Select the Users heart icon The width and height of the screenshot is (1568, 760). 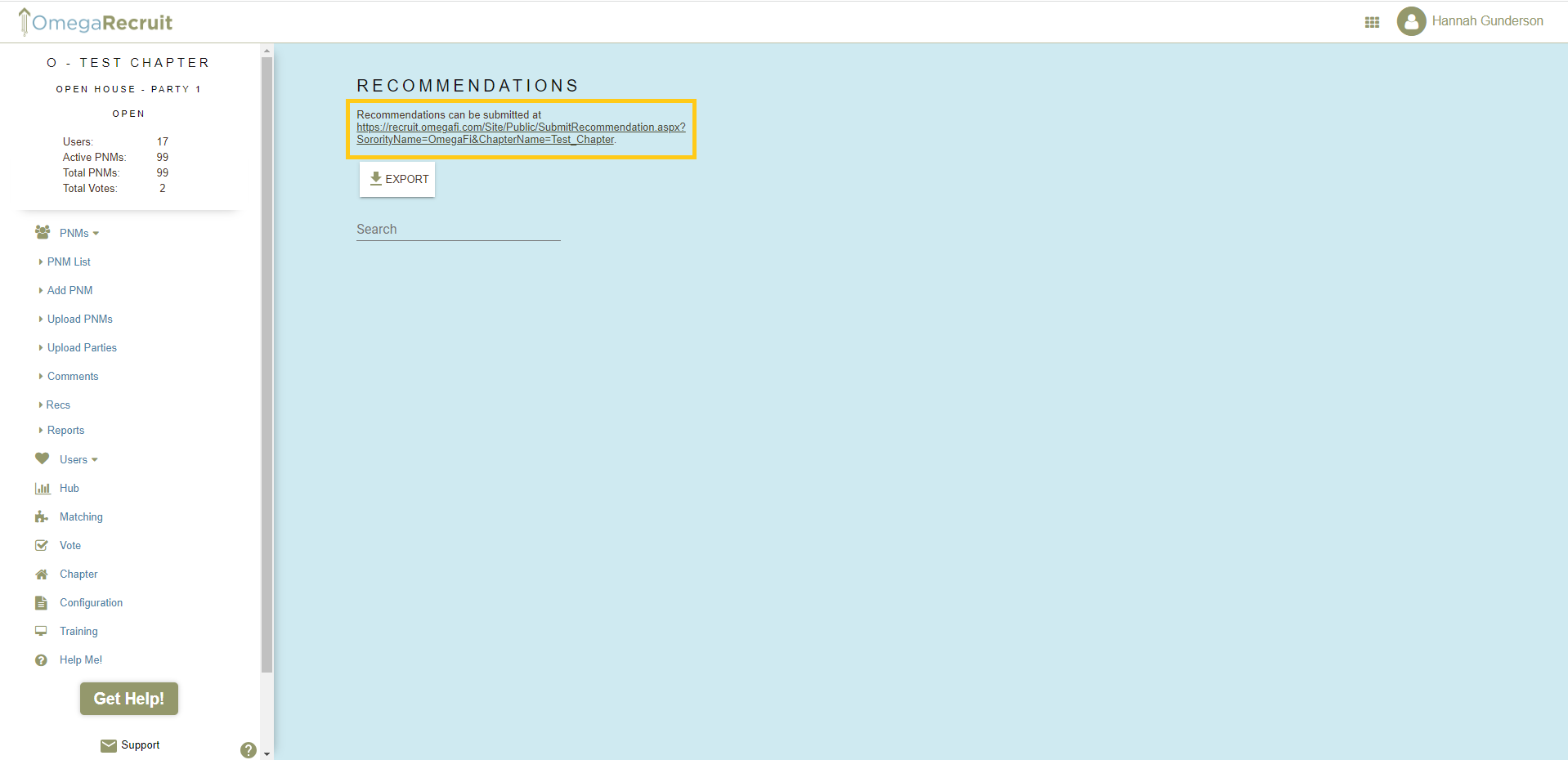42,459
